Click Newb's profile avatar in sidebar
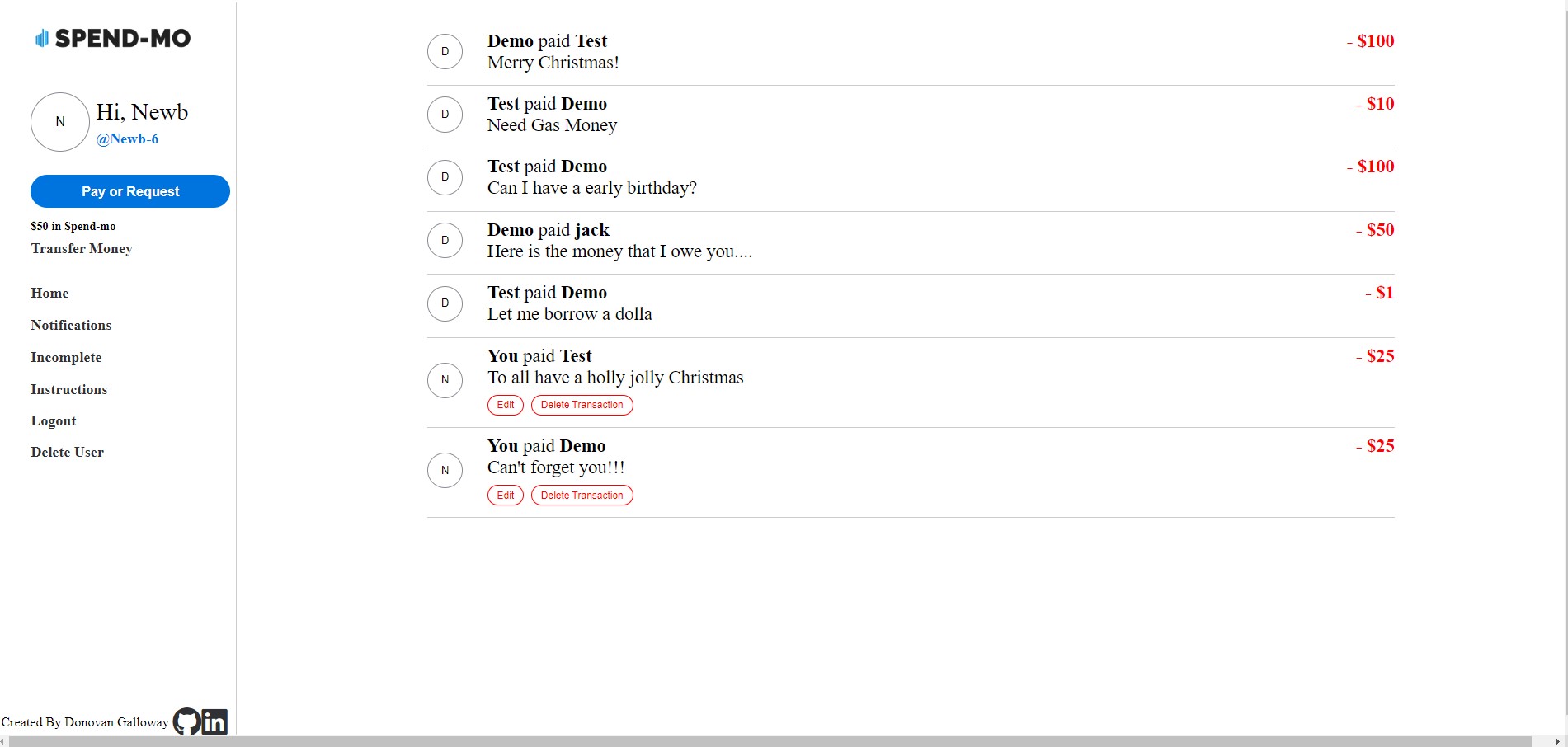 (x=60, y=122)
